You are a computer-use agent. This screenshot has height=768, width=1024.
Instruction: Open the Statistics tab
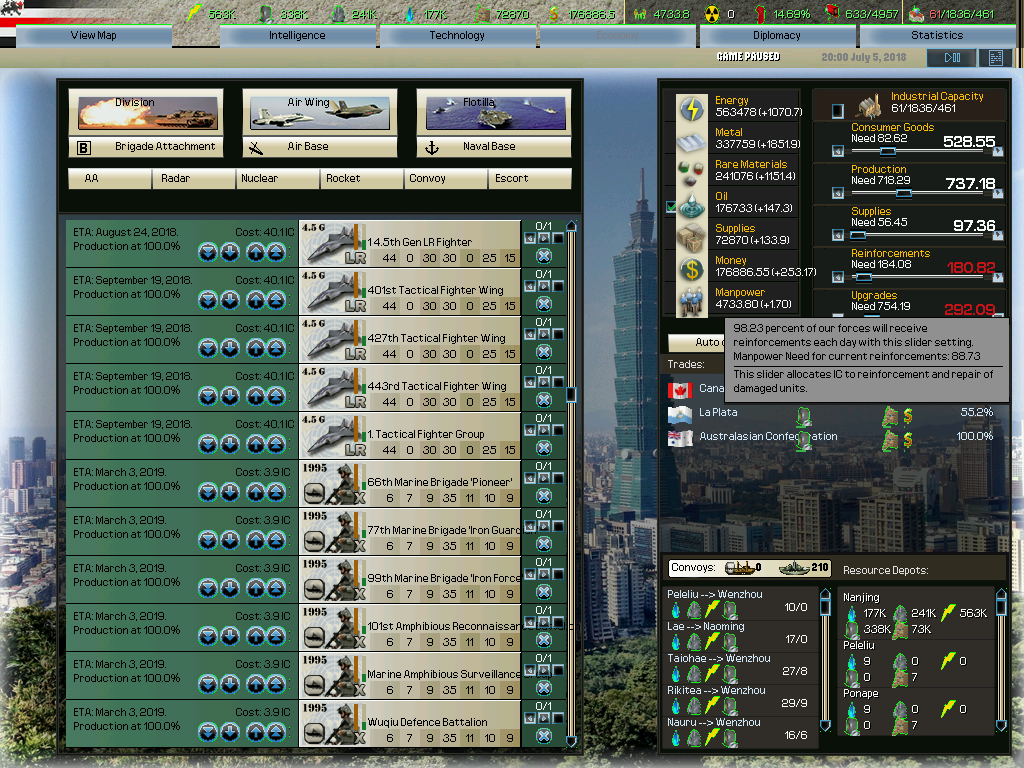click(x=937, y=34)
